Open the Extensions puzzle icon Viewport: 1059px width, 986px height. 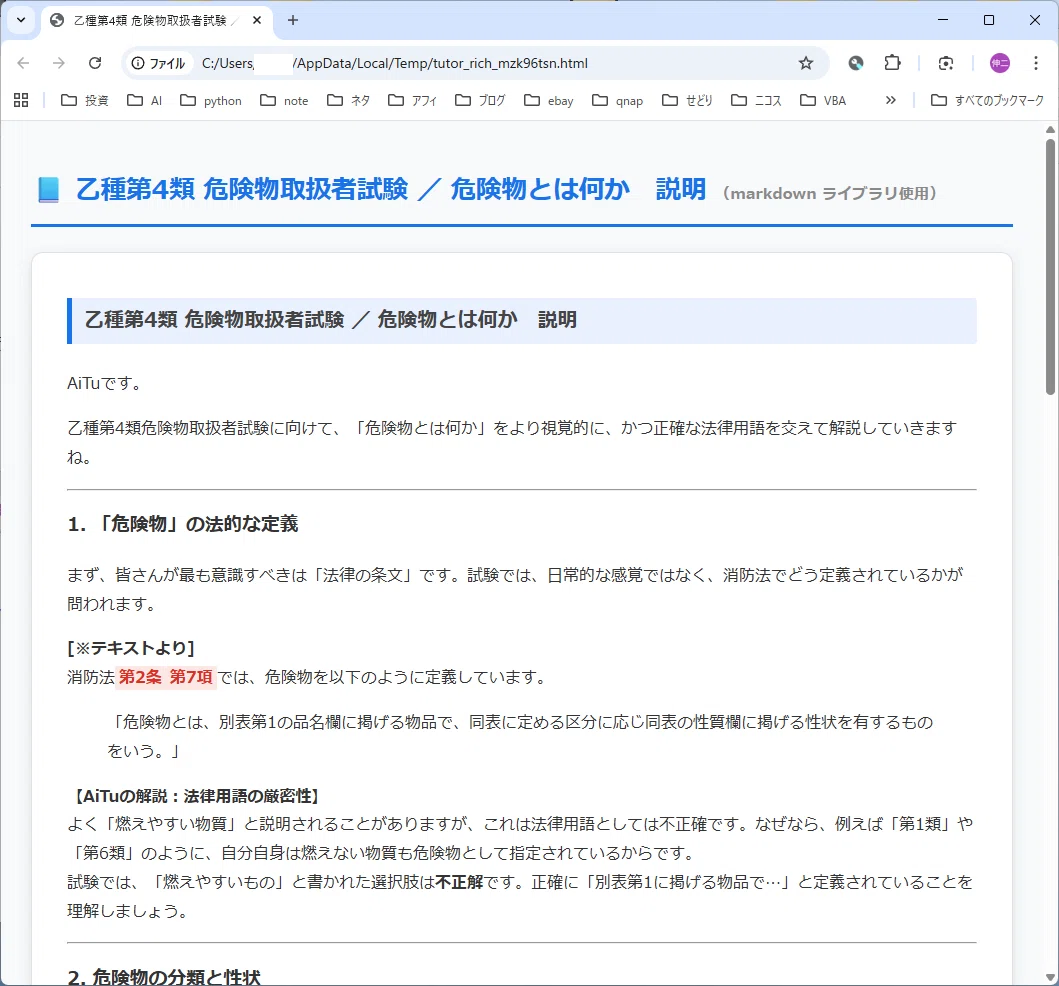[892, 63]
